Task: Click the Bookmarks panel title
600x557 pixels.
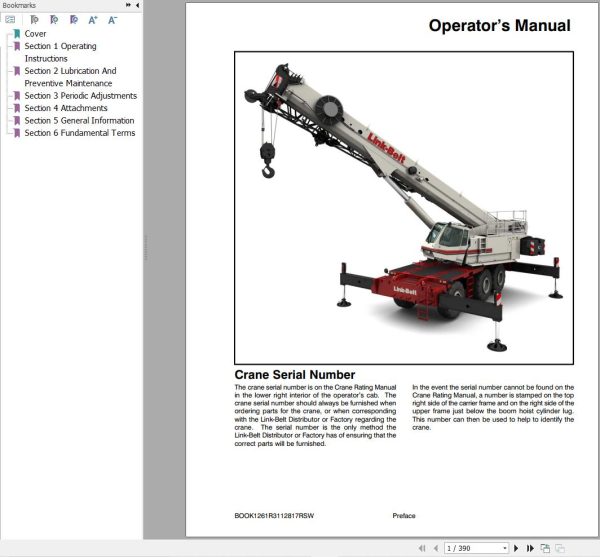Action: click(19, 5)
